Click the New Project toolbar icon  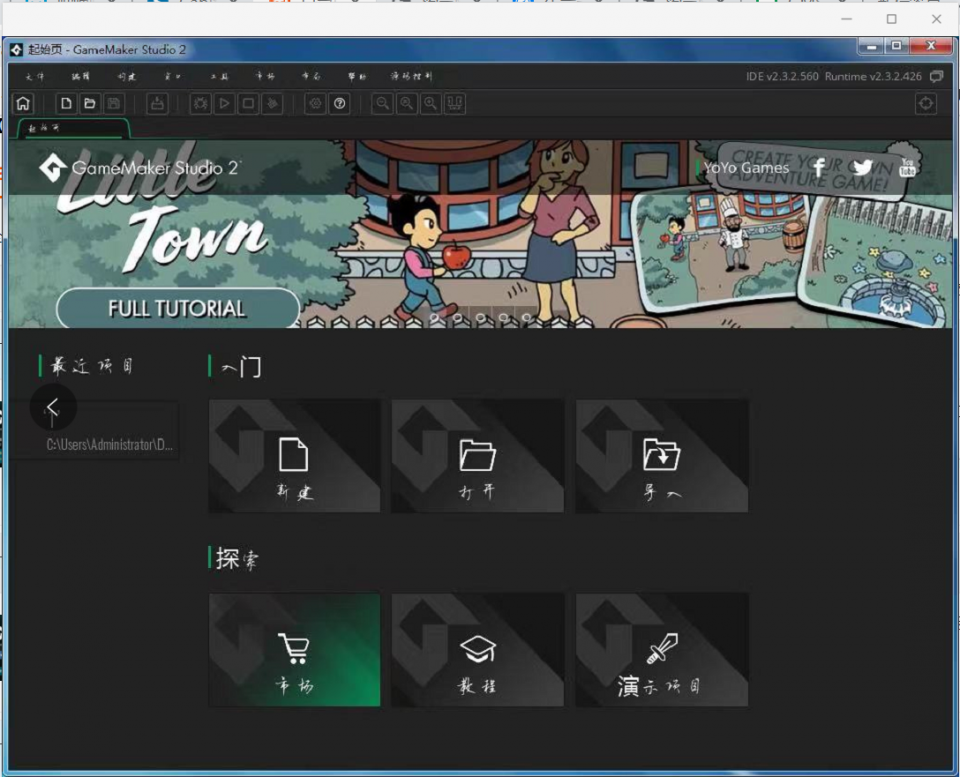pyautogui.click(x=66, y=103)
